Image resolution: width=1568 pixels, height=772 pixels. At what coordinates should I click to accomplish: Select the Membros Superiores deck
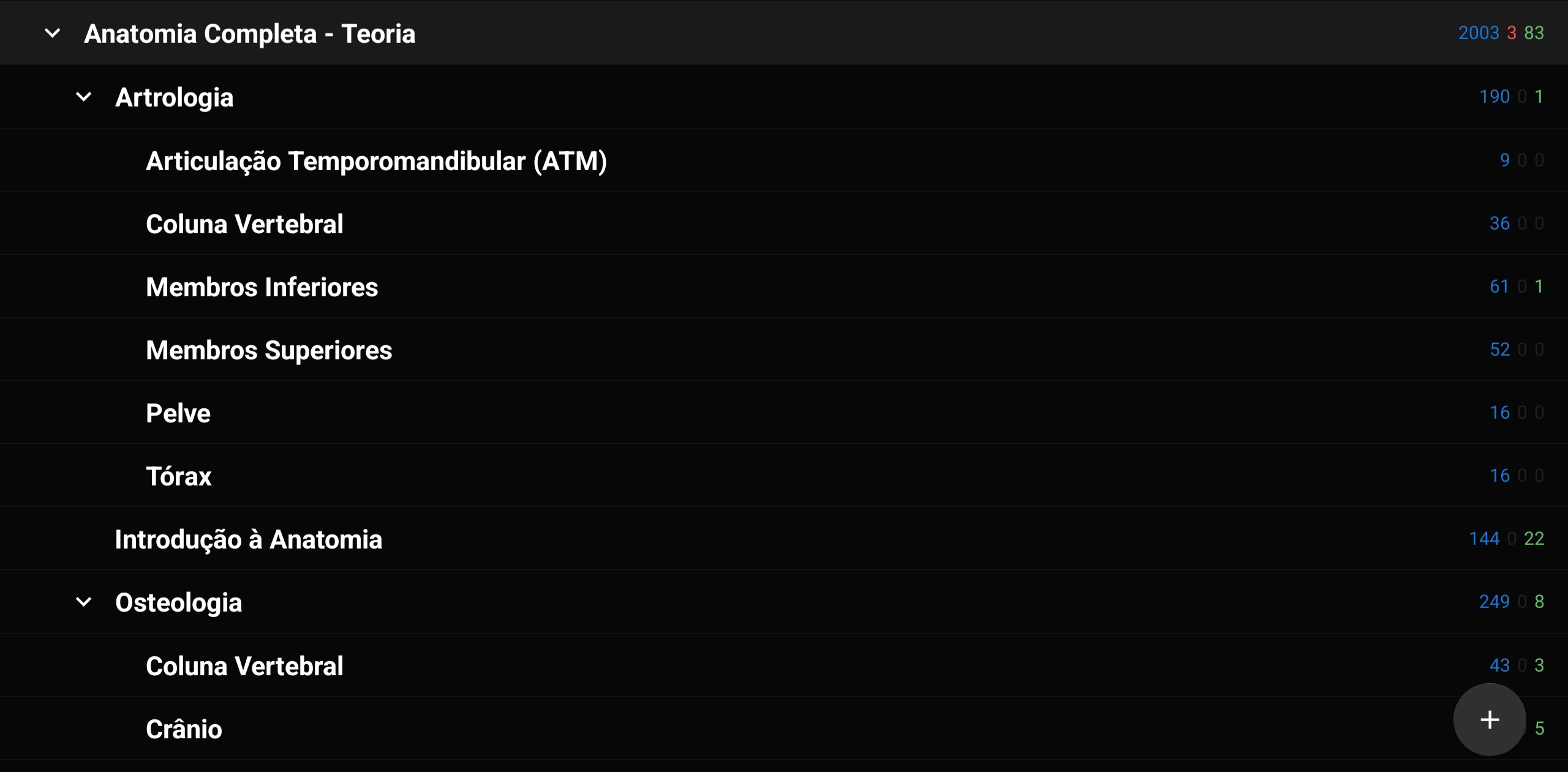[784, 350]
